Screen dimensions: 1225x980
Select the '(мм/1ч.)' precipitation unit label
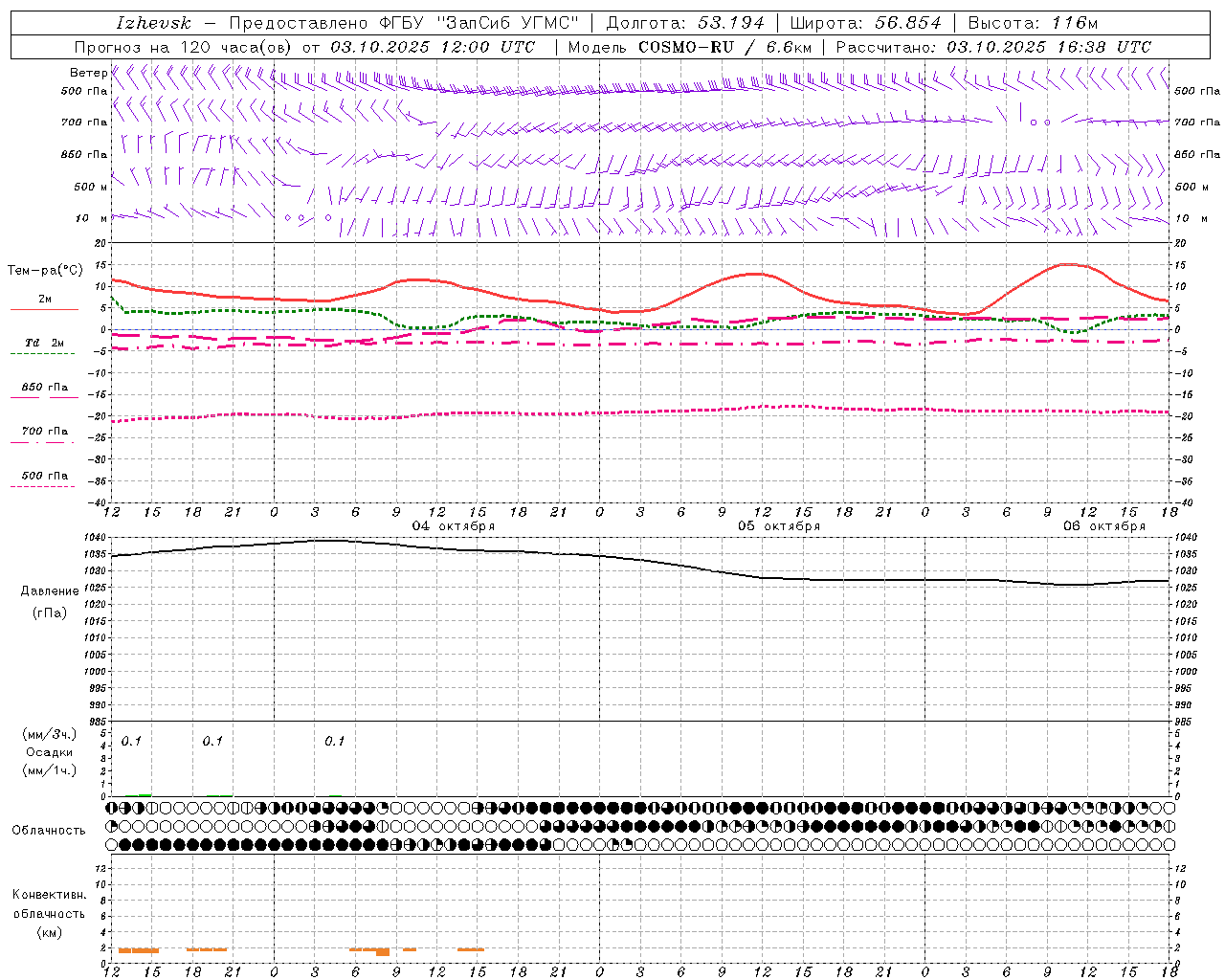tap(50, 770)
